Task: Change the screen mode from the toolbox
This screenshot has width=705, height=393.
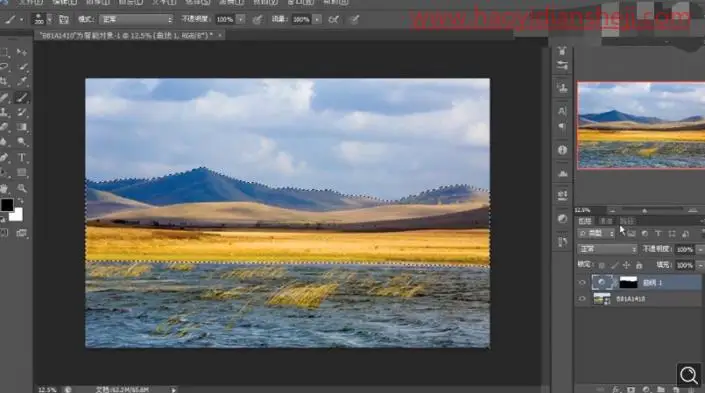Action: [22, 233]
